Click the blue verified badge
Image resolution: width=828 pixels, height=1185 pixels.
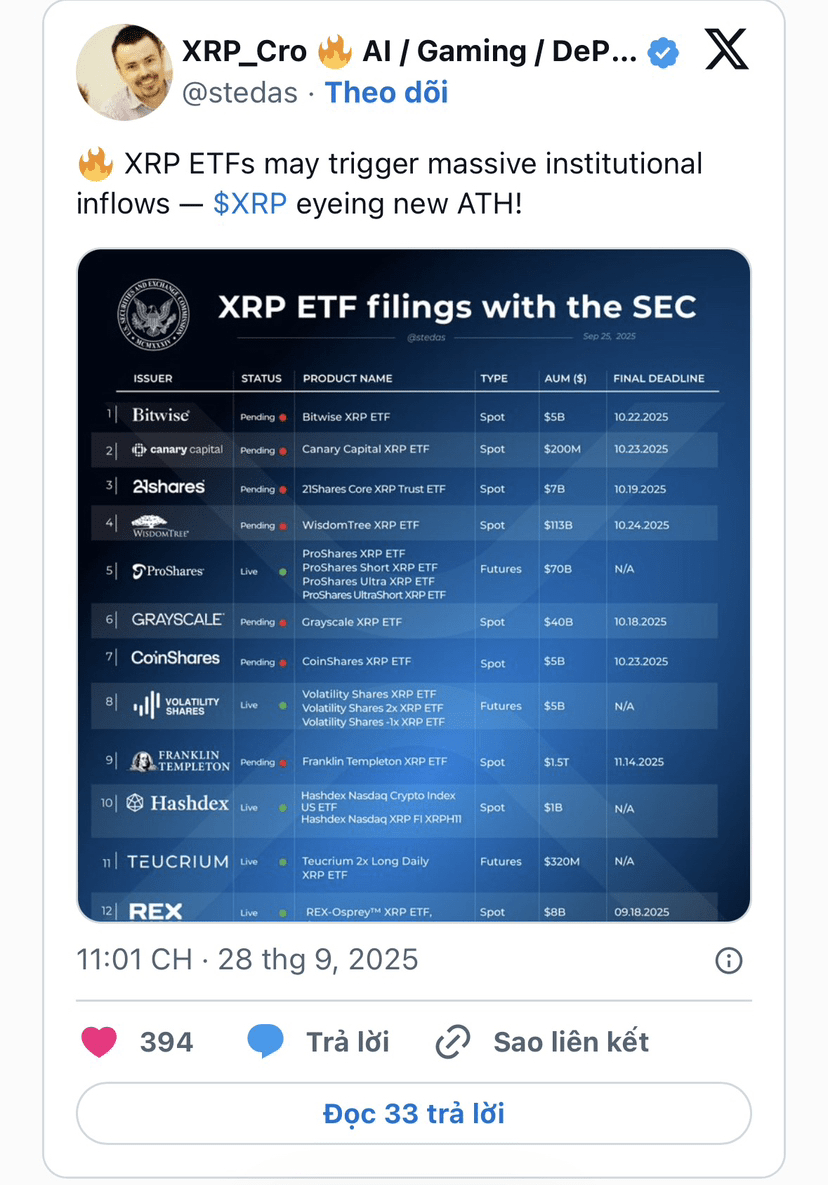click(x=663, y=52)
